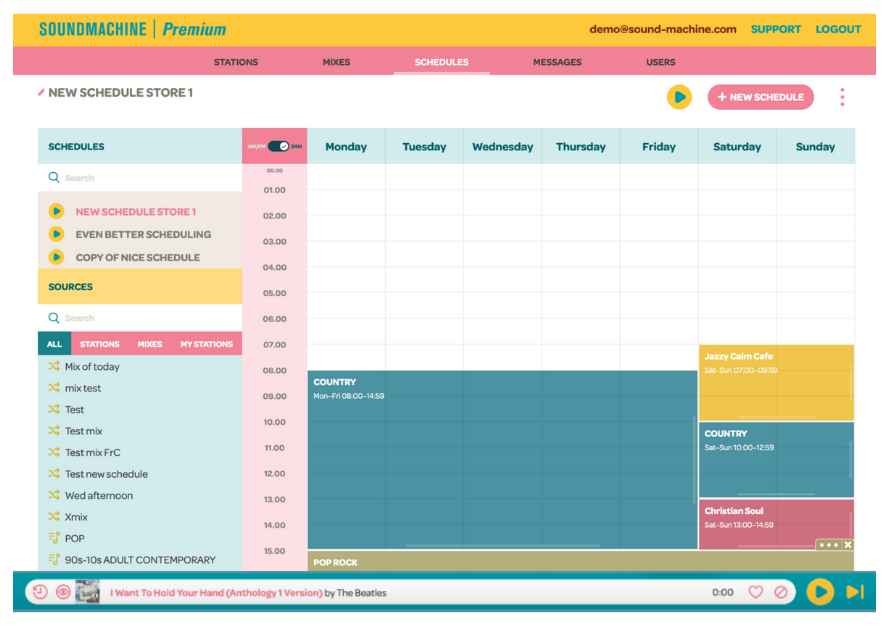Open the three-dot more options menu

click(x=842, y=97)
